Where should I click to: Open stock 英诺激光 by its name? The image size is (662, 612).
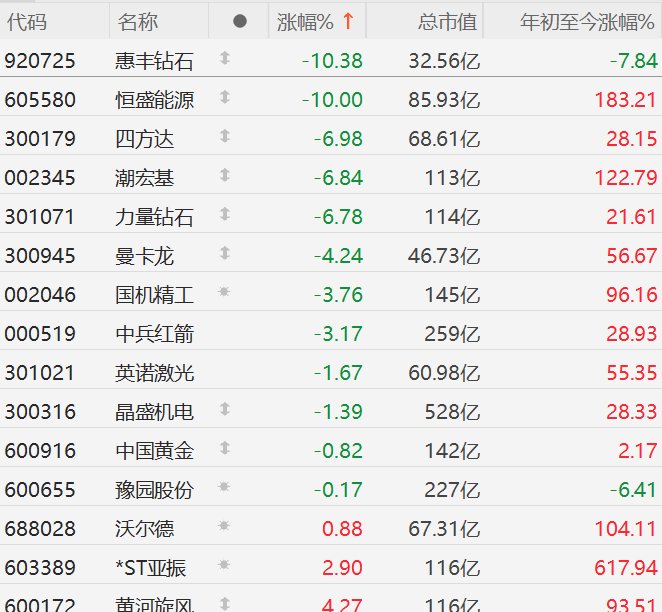point(154,373)
